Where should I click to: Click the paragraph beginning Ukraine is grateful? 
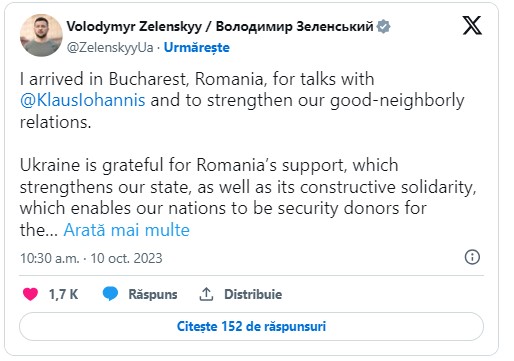pyautogui.click(x=248, y=197)
